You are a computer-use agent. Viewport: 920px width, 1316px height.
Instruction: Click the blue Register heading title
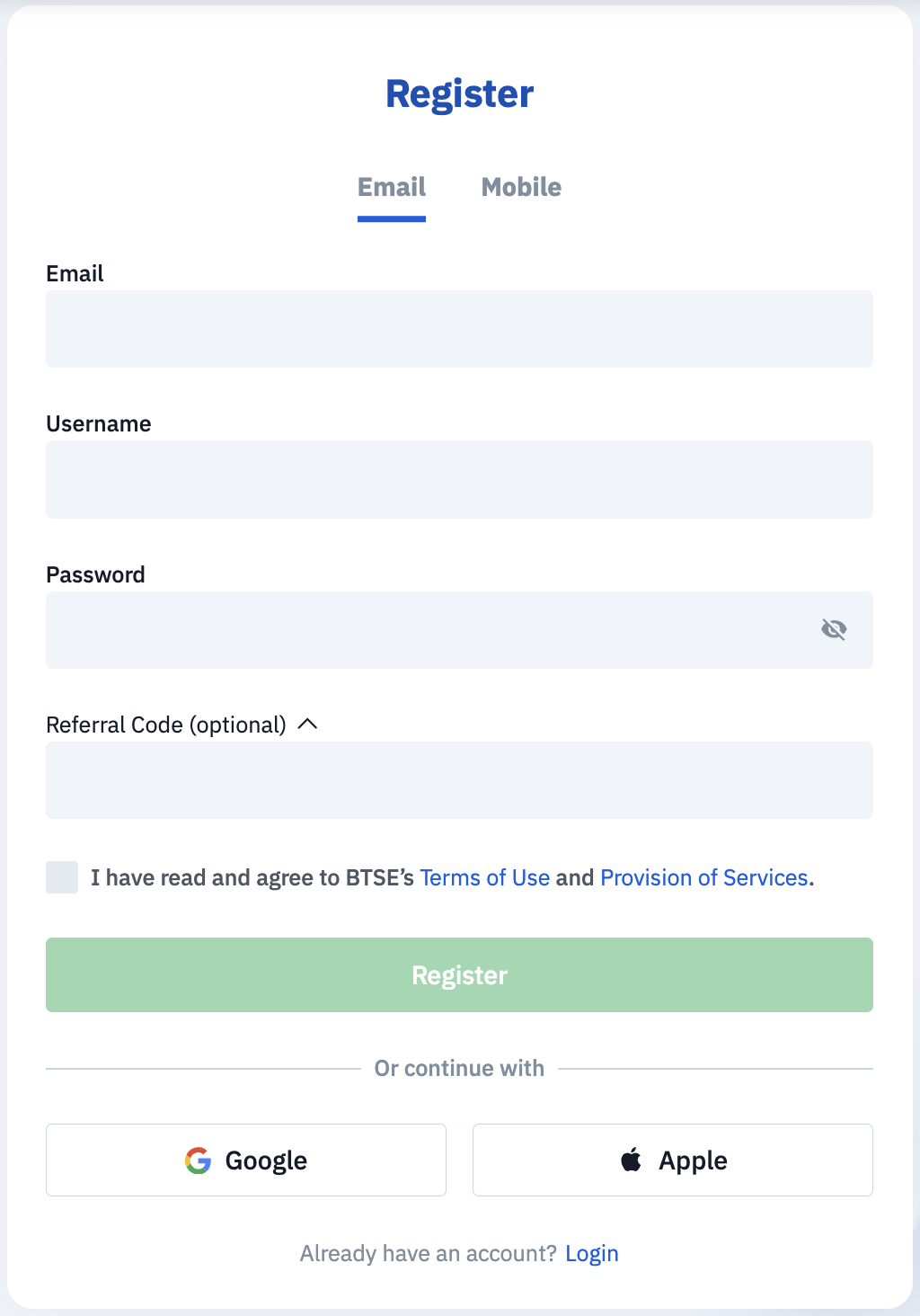459,93
